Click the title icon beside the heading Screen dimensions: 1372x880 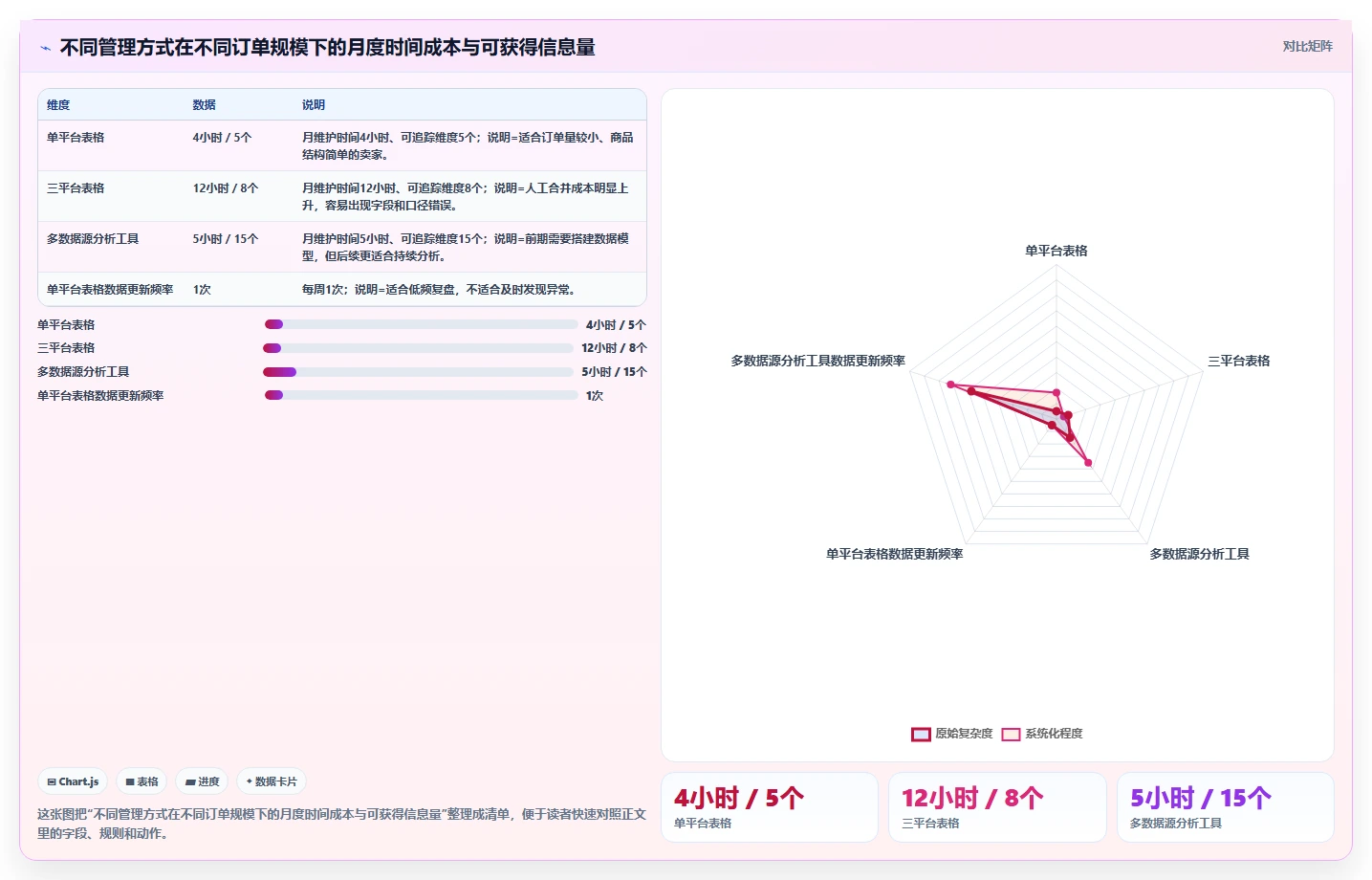coord(45,48)
